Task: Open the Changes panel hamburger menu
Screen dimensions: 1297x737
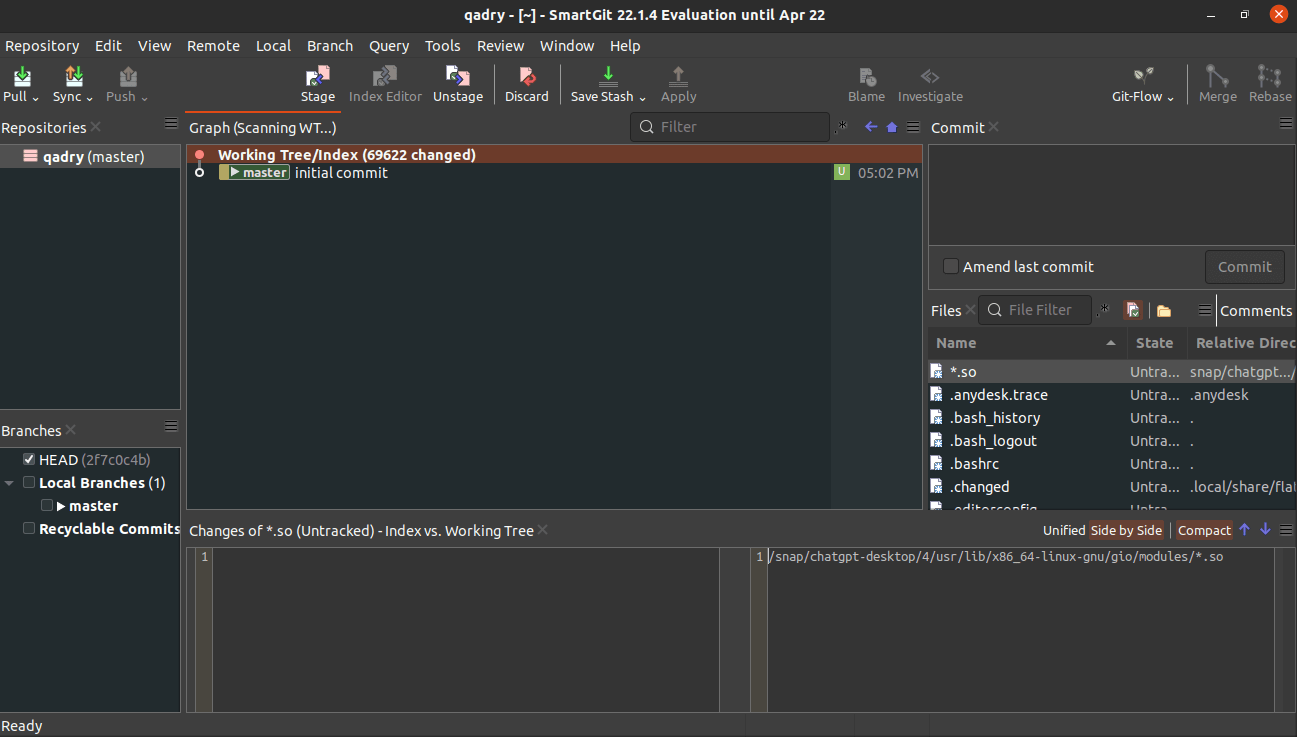Action: [1286, 530]
